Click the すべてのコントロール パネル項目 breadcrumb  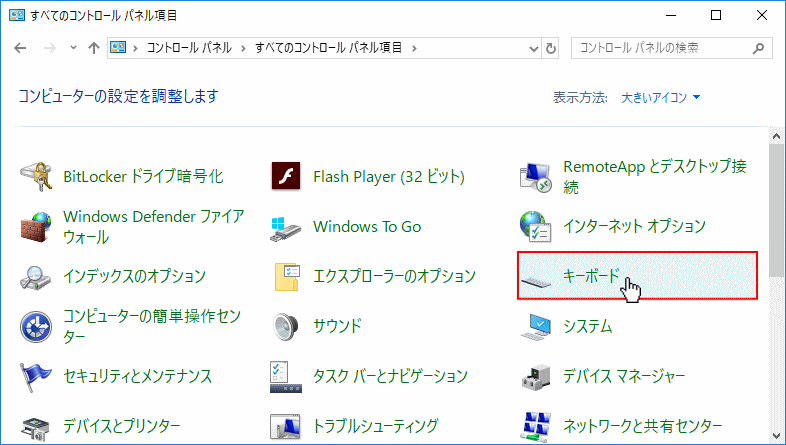(329, 48)
